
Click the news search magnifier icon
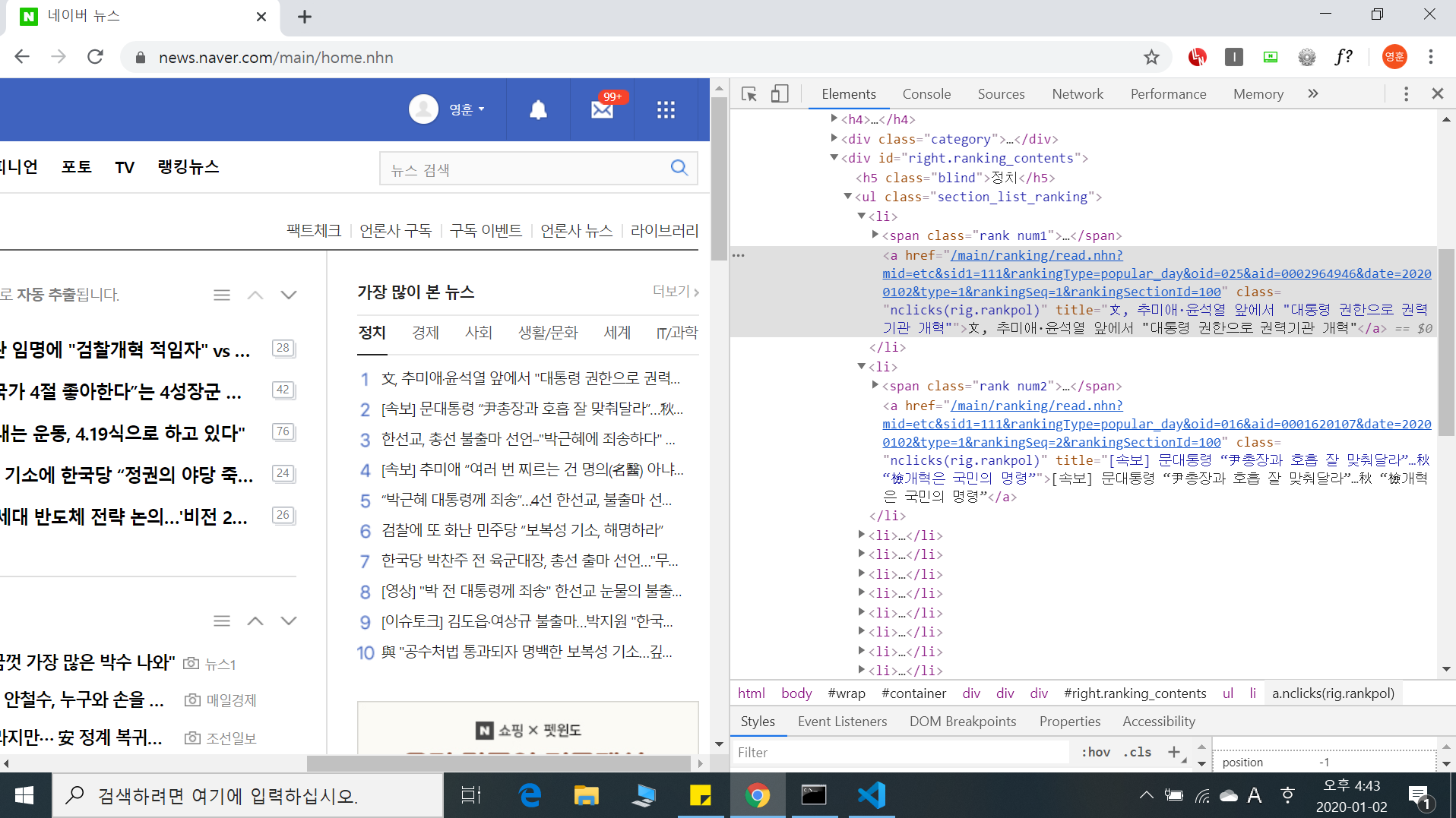pyautogui.click(x=678, y=168)
